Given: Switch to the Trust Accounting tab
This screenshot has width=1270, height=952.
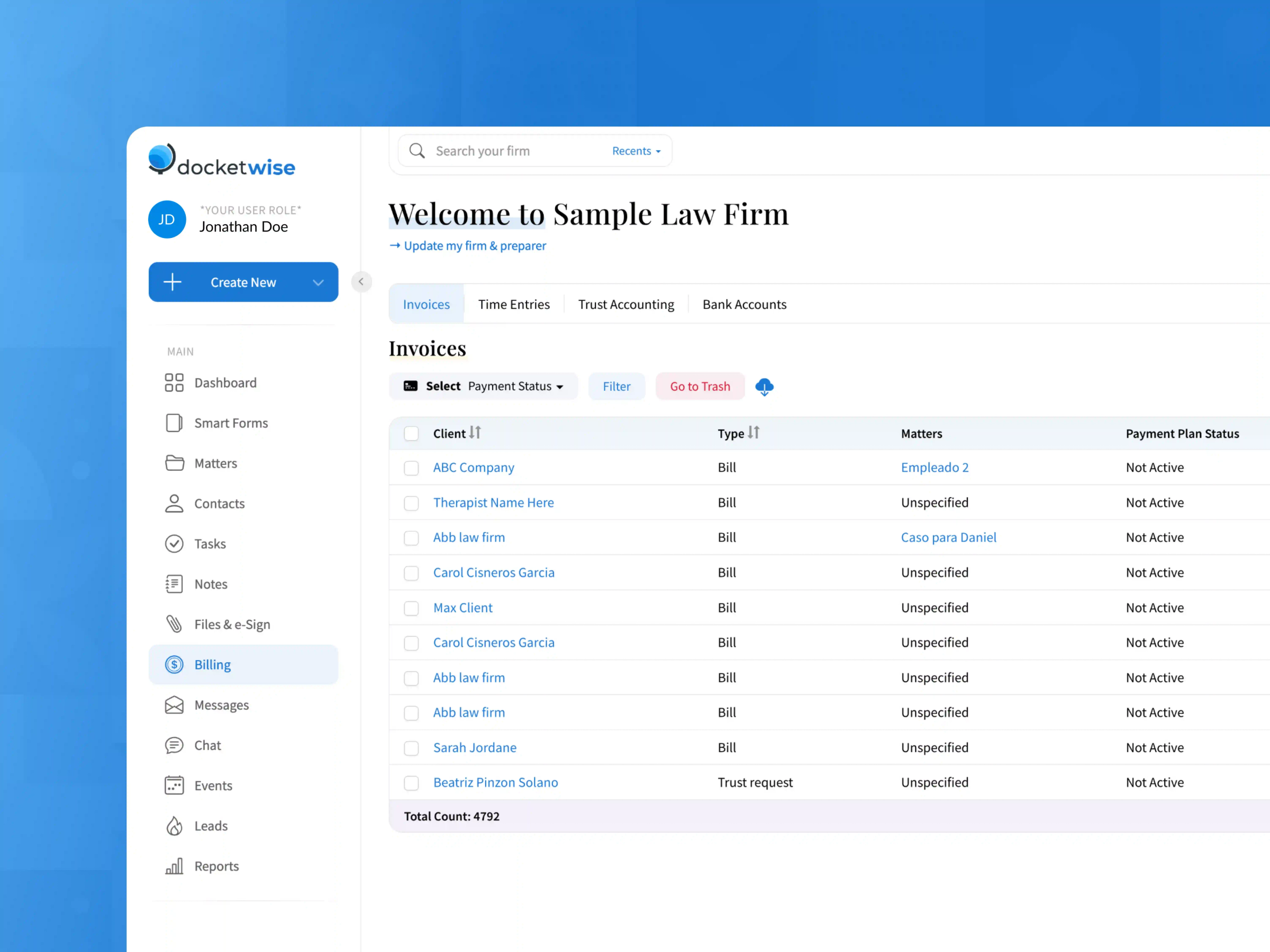Looking at the screenshot, I should click(x=626, y=304).
